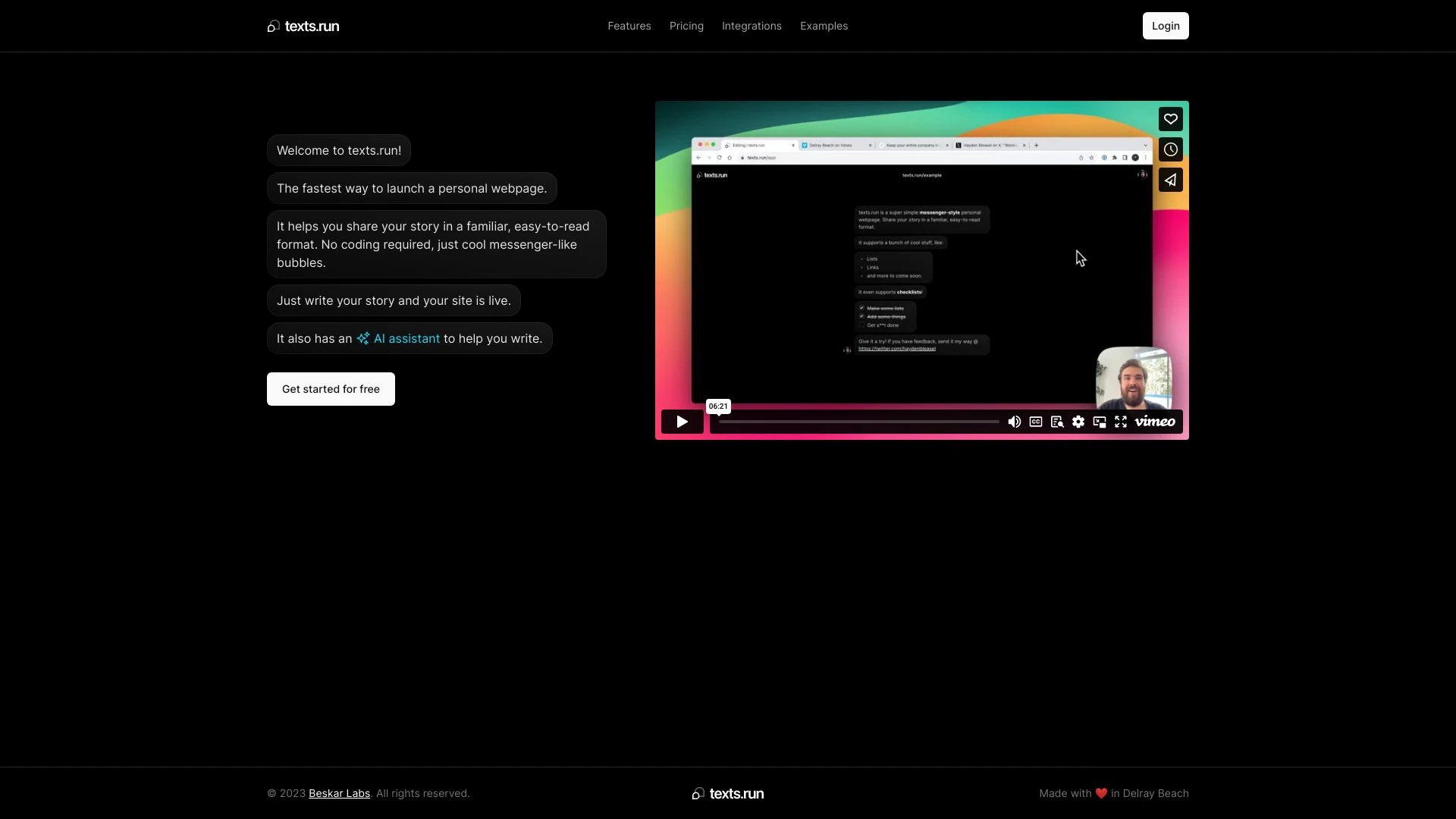Share the video using the paper plane icon
The height and width of the screenshot is (819, 1456).
coord(1170,180)
